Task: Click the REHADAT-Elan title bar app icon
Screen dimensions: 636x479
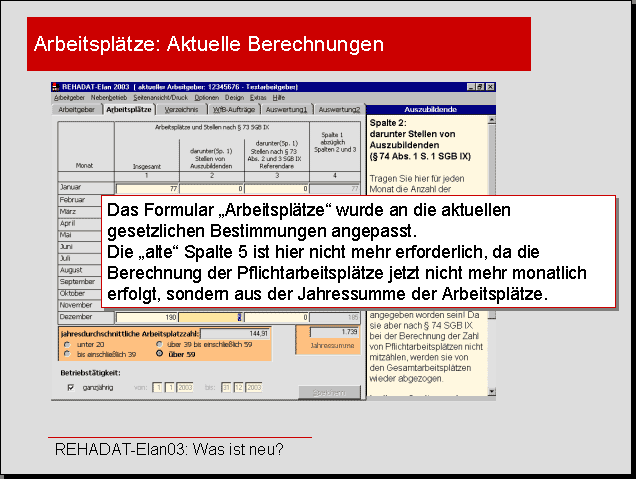Action: click(56, 87)
